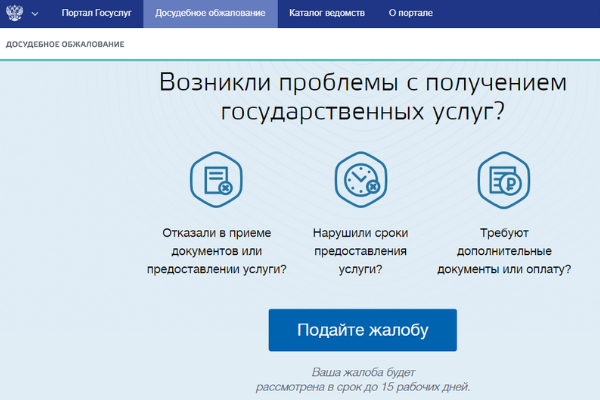
Task: Go to О портале menu item
Action: coord(411,13)
